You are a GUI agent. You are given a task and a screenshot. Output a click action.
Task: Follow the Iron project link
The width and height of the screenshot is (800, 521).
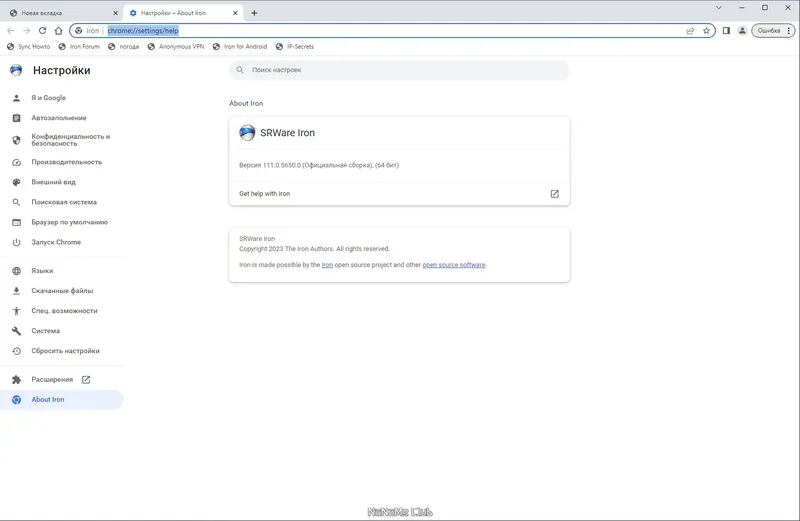point(327,265)
